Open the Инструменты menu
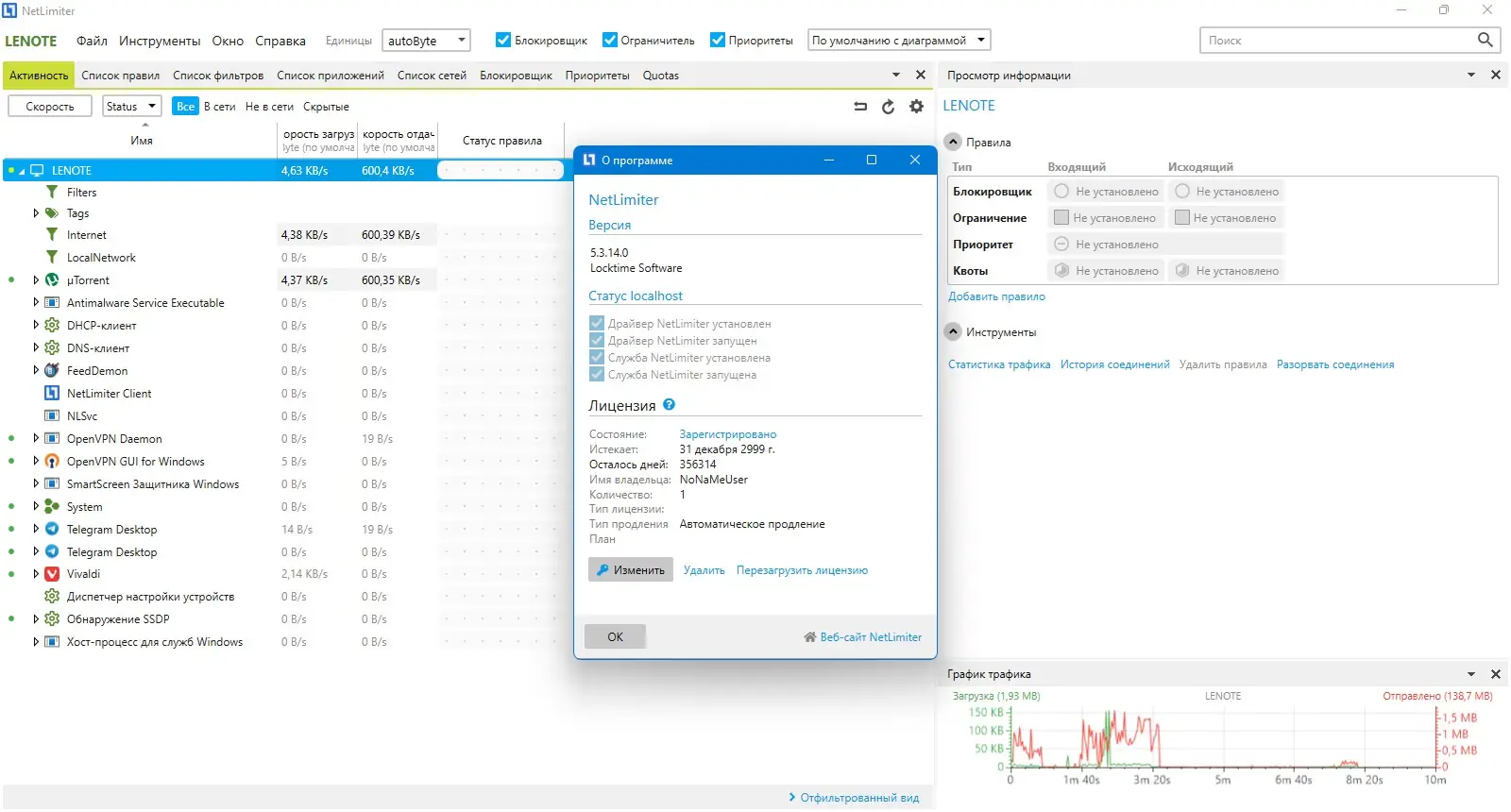 pyautogui.click(x=160, y=41)
